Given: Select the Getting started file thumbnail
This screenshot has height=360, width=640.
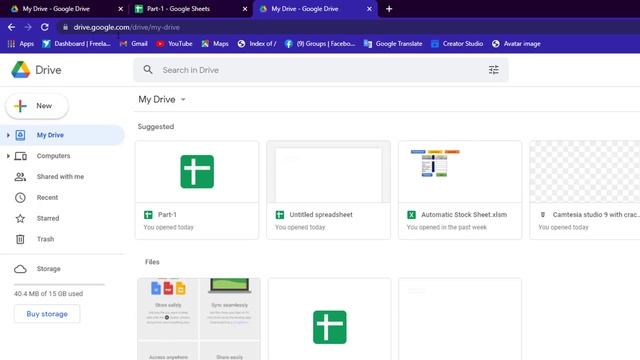Looking at the screenshot, I should click(x=199, y=319).
